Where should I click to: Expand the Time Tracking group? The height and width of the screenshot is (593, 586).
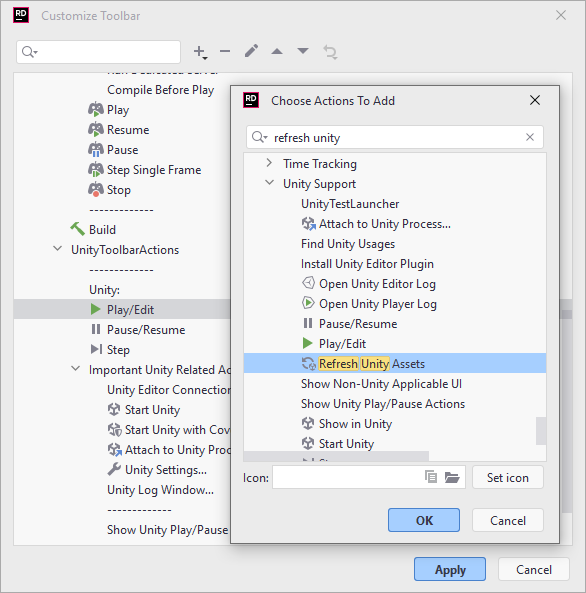click(269, 163)
